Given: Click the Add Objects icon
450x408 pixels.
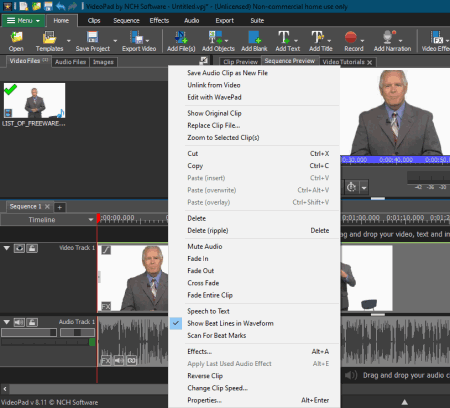Looking at the screenshot, I should 215,37.
